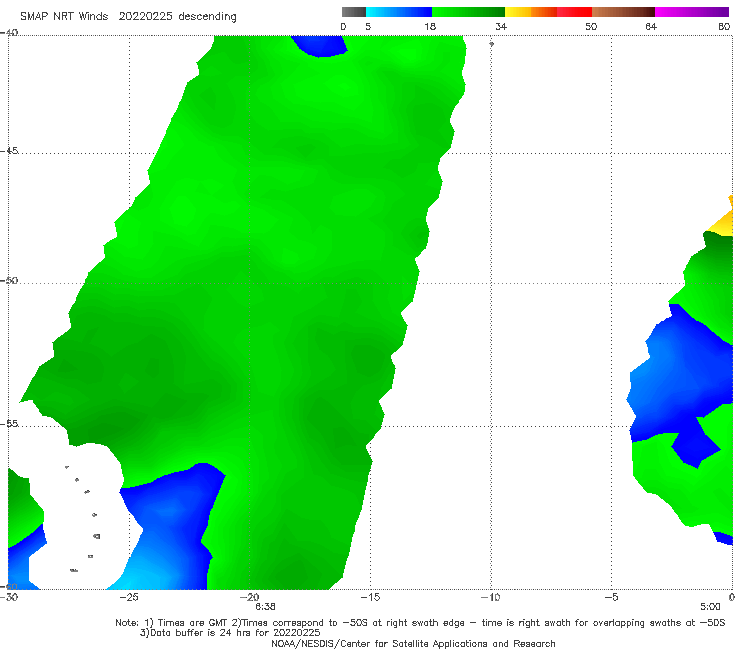The height and width of the screenshot is (650, 740).
Task: Pick the yellow-to-red 34–50 colorbar segment
Action: [548, 12]
